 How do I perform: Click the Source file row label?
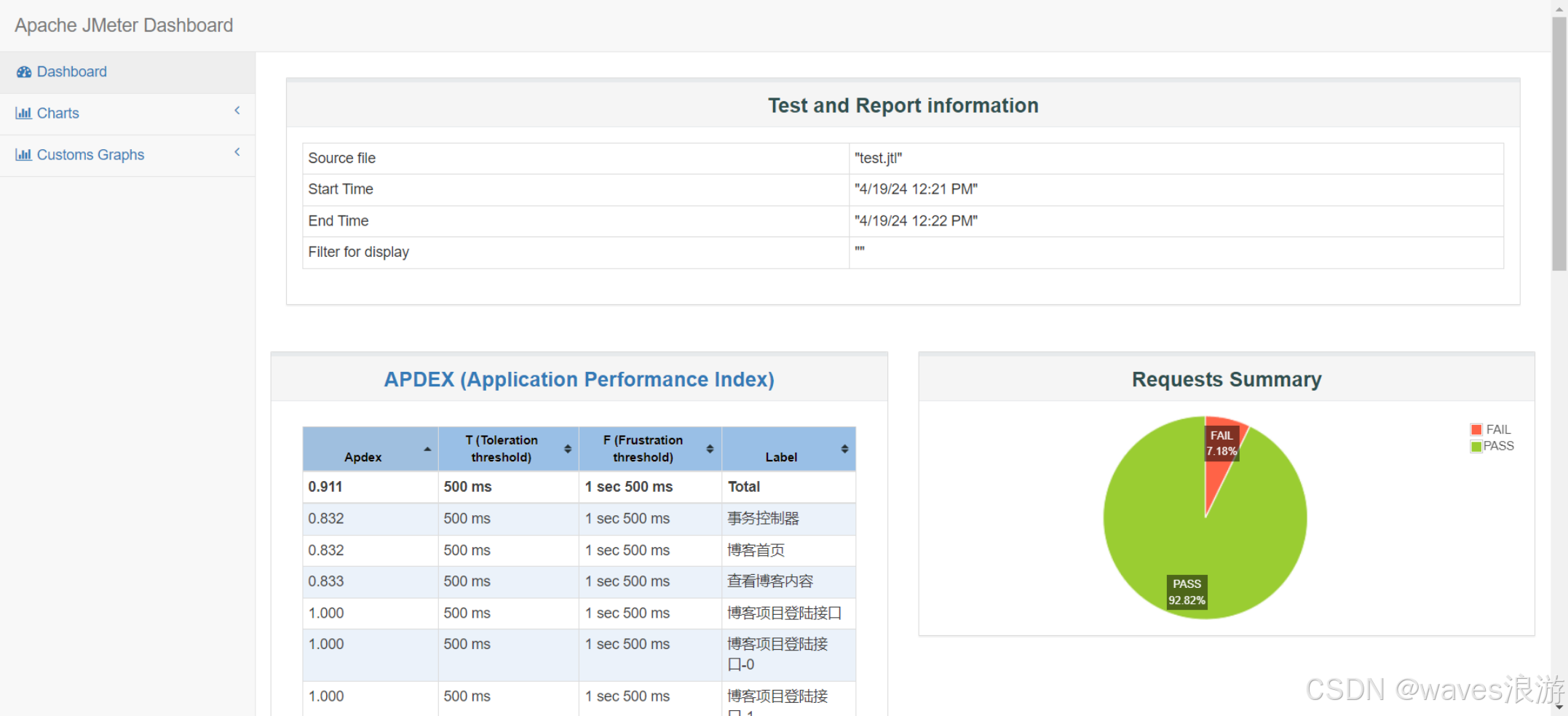click(341, 159)
